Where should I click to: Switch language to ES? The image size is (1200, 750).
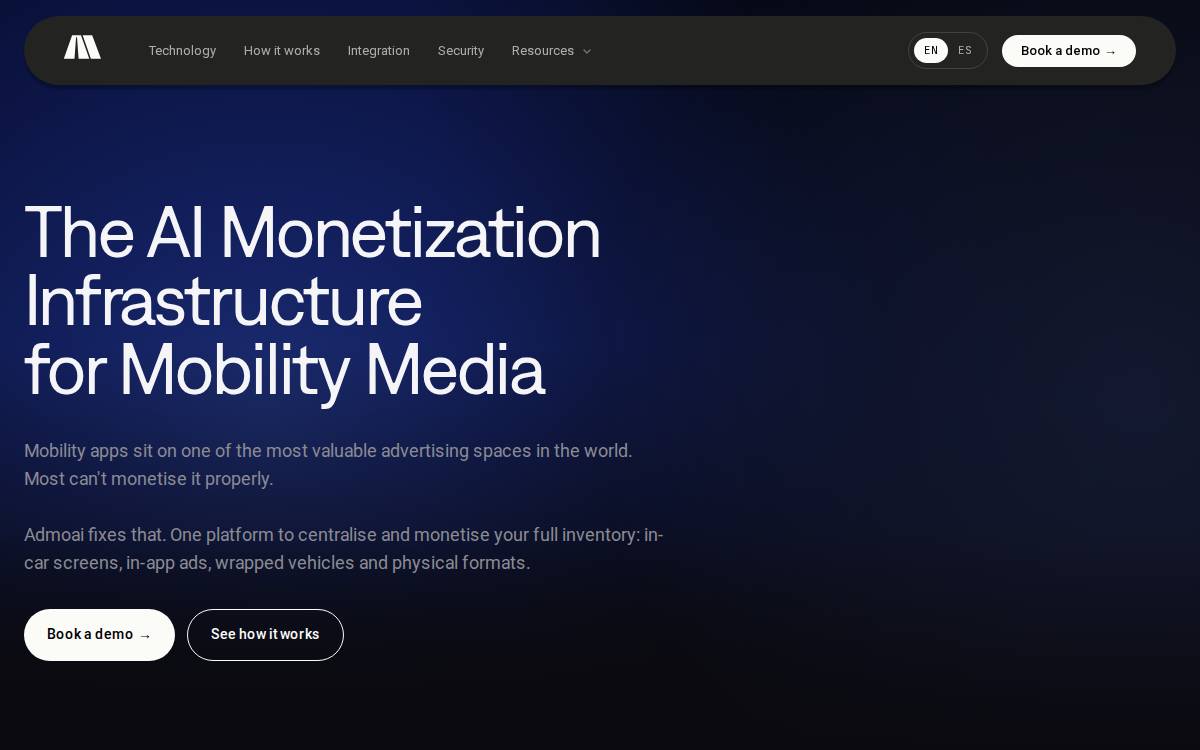(x=965, y=51)
